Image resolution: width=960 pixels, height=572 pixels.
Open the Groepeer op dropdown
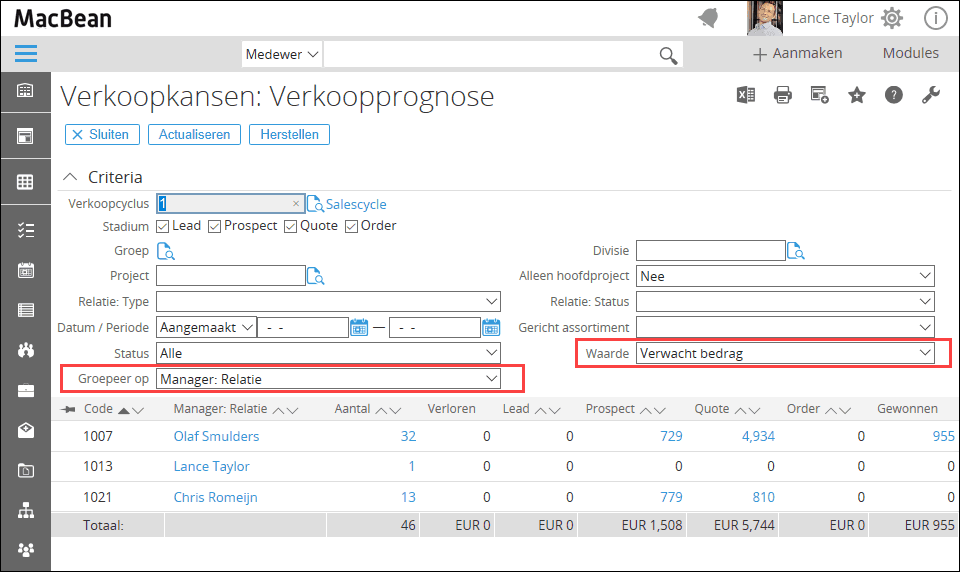pos(329,379)
